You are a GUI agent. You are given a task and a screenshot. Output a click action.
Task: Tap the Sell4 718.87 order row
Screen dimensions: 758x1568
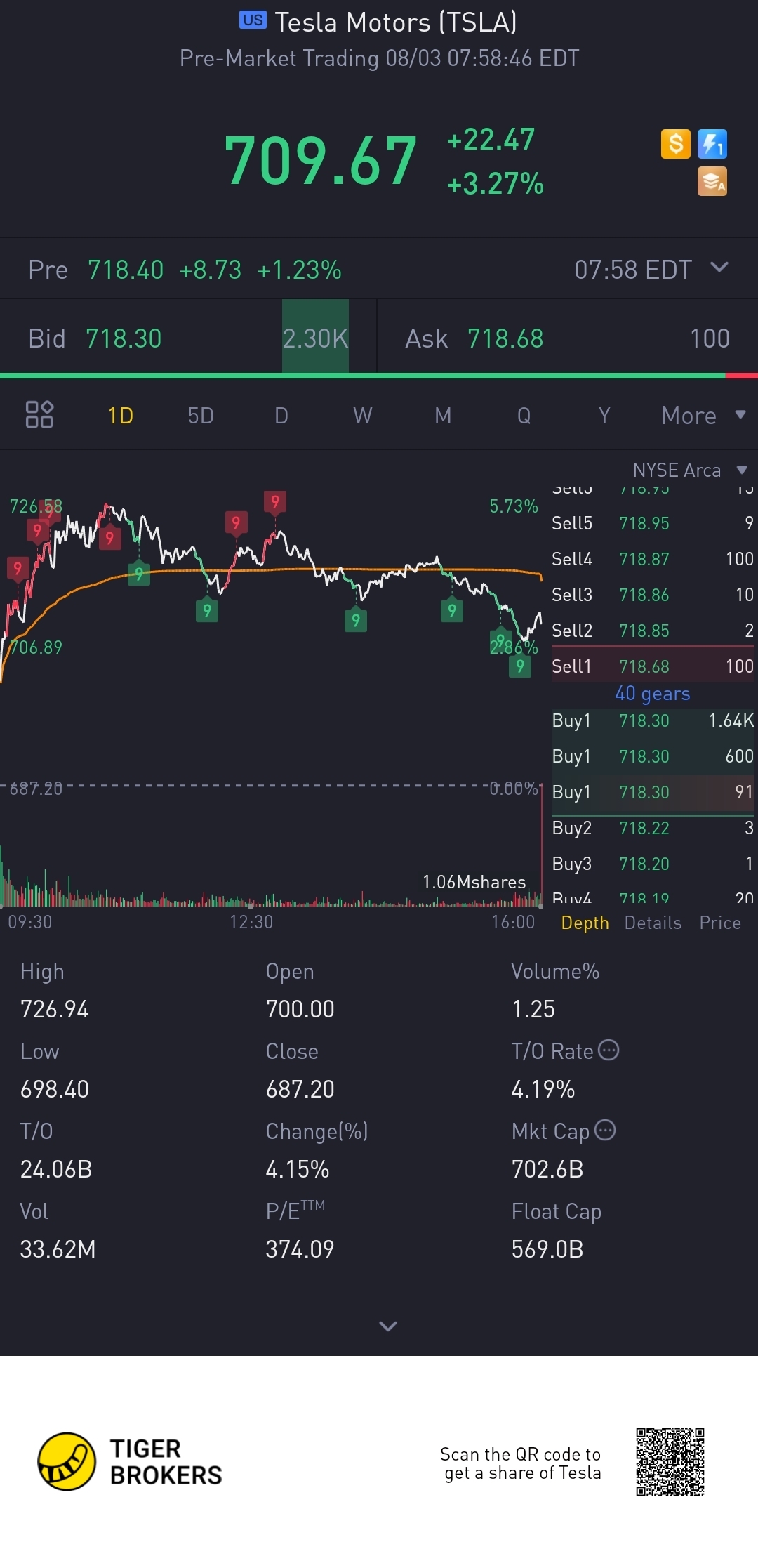coord(653,558)
